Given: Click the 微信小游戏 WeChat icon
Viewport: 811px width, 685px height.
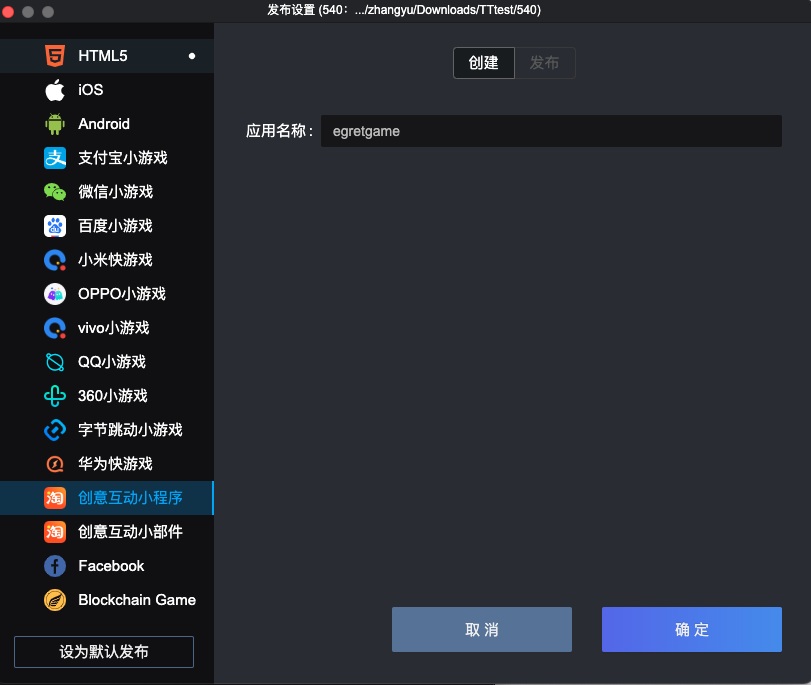Looking at the screenshot, I should point(55,192).
